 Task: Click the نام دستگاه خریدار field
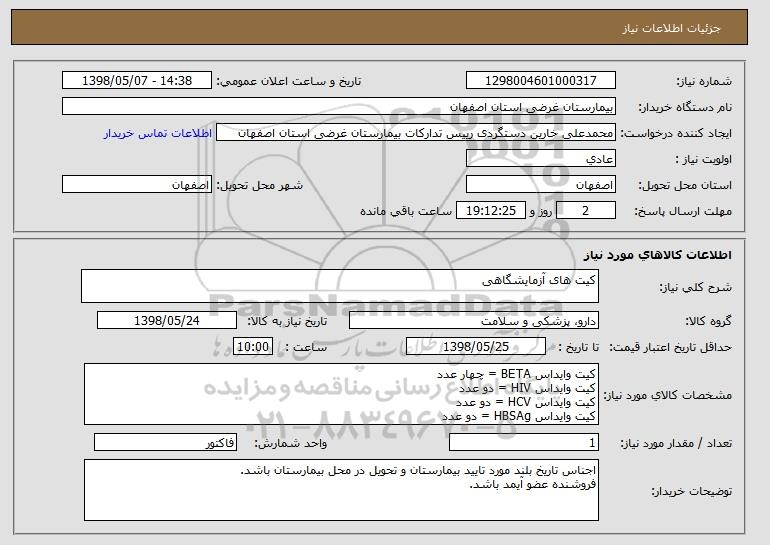[339, 107]
